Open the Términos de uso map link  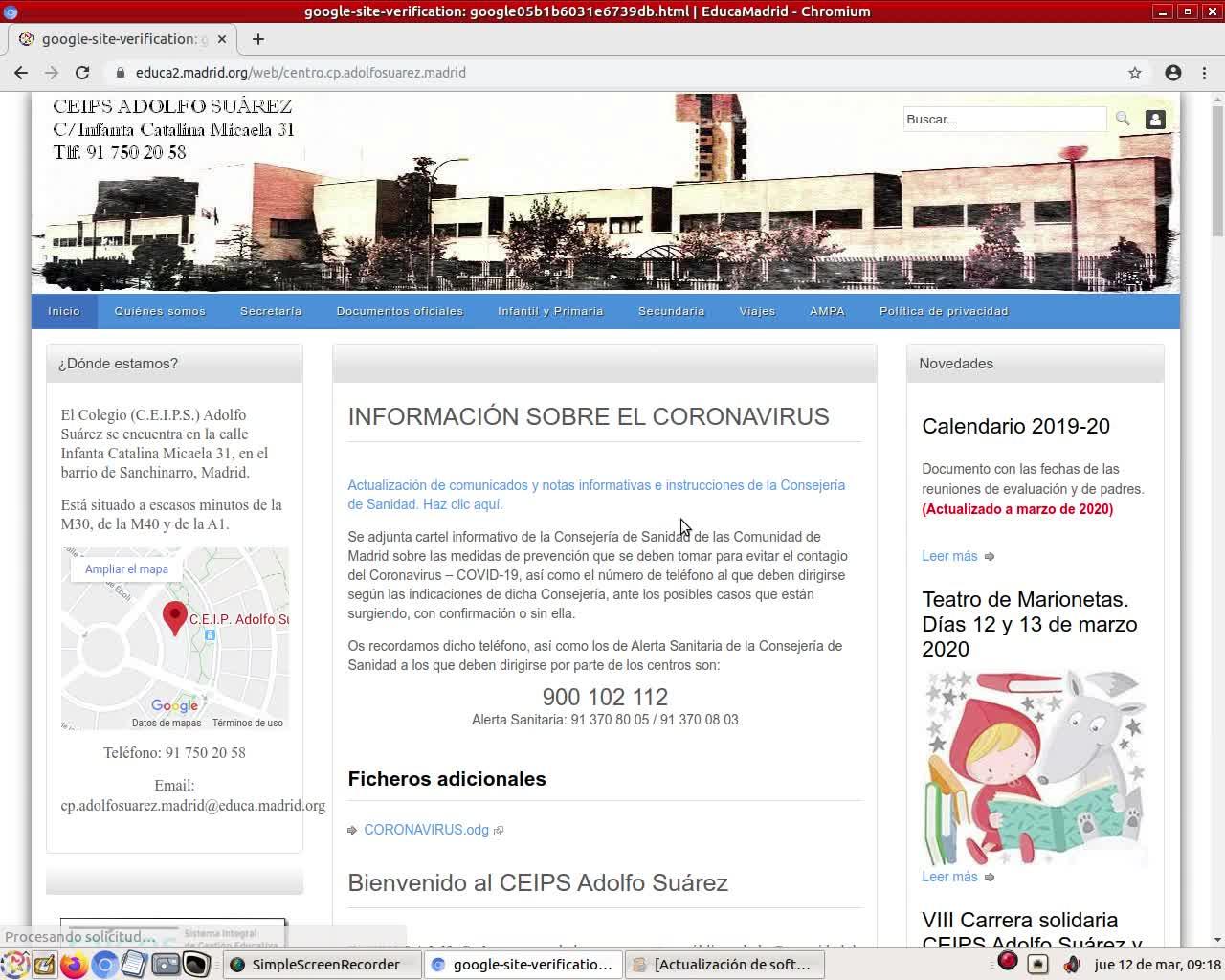(x=248, y=724)
